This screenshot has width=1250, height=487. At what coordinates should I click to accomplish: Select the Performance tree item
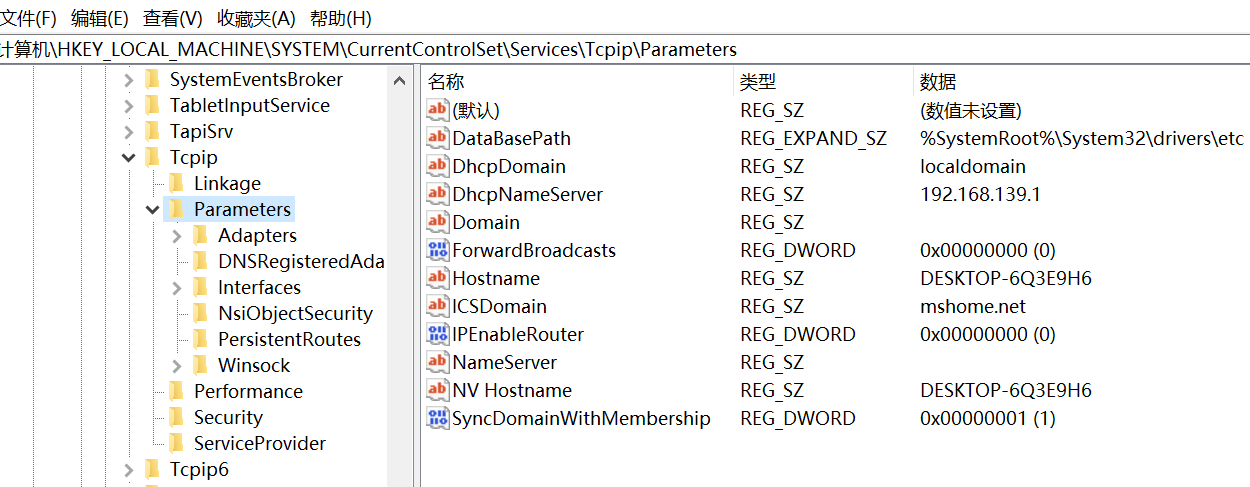248,391
